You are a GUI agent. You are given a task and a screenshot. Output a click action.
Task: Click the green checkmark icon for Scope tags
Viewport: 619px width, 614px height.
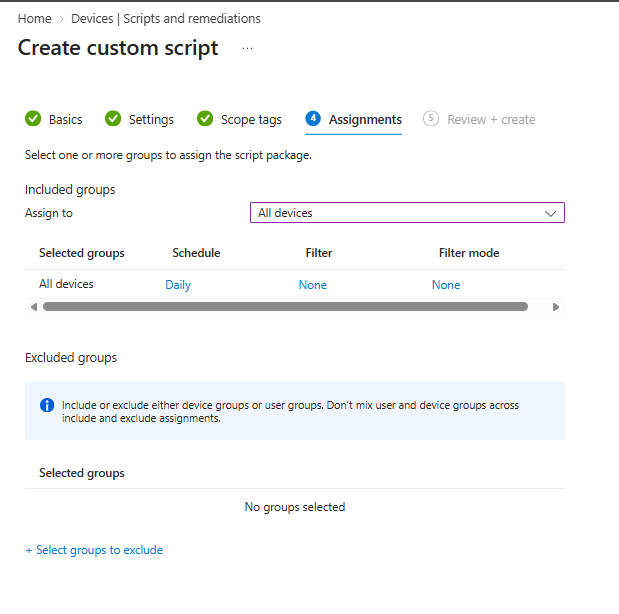(x=205, y=118)
